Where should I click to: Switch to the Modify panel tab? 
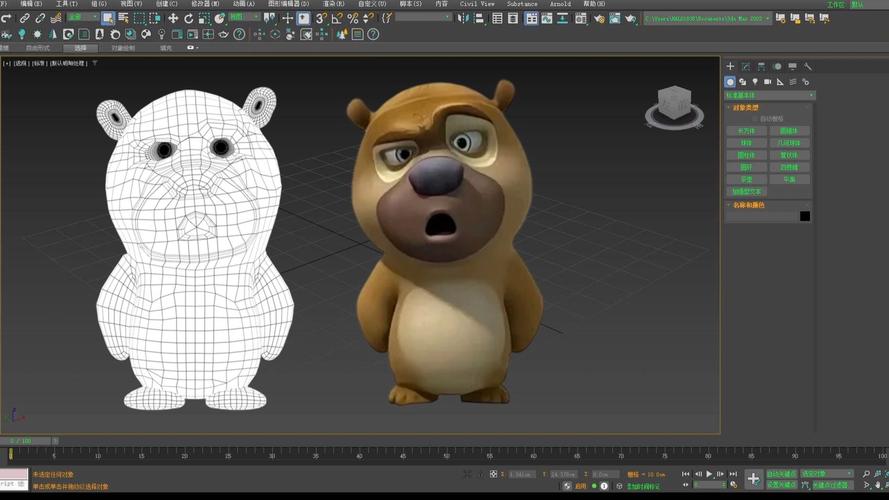click(x=746, y=66)
